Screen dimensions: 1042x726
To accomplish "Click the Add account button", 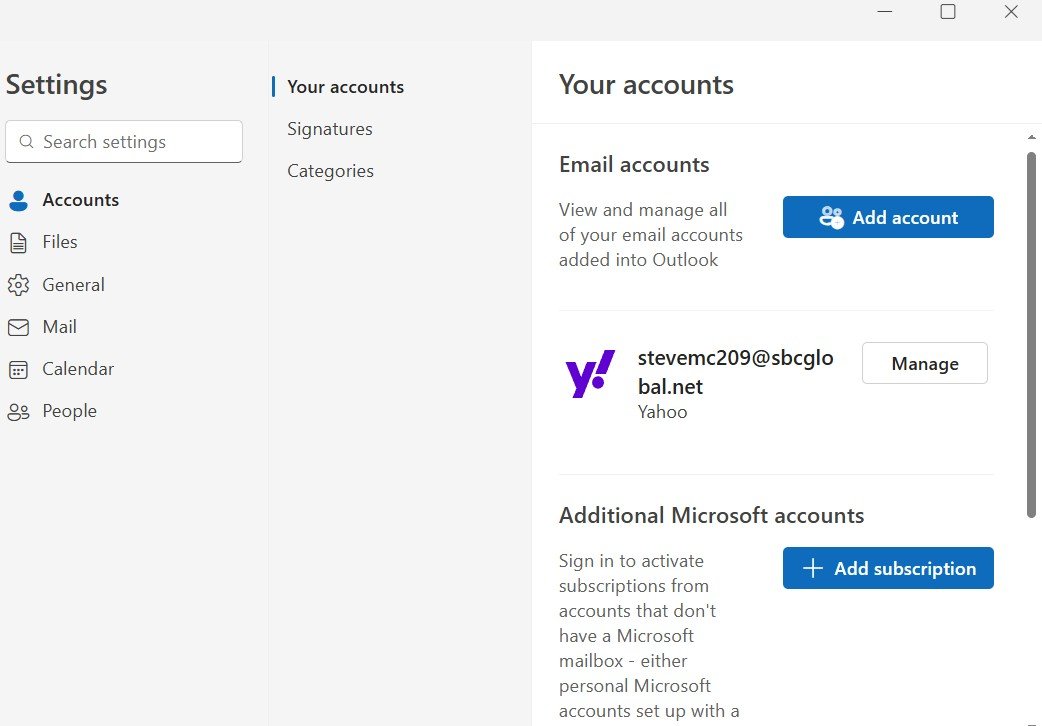I will tap(888, 216).
